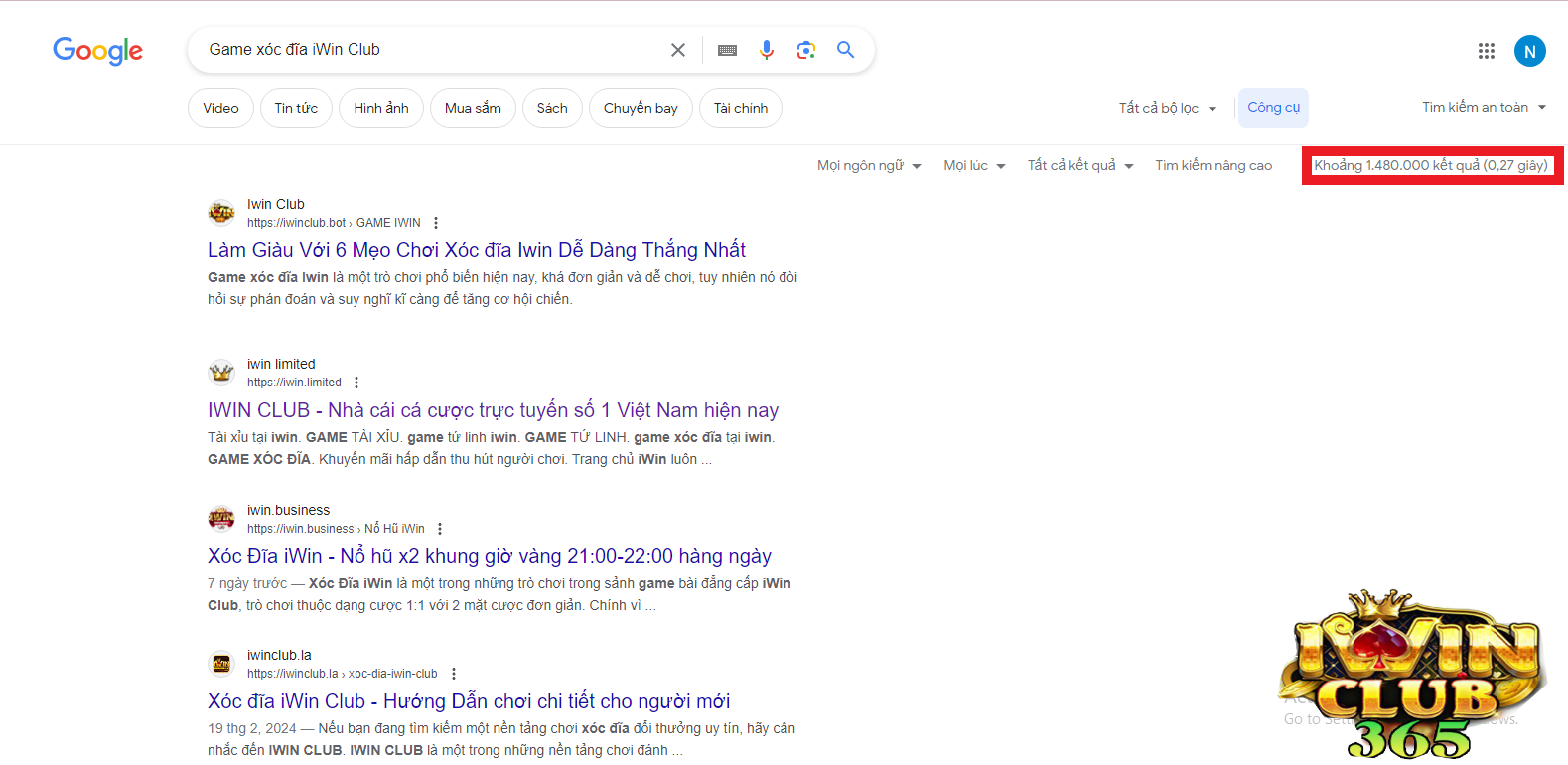The width and height of the screenshot is (1568, 765).
Task: Click the iwin.business site favicon
Action: [221, 519]
